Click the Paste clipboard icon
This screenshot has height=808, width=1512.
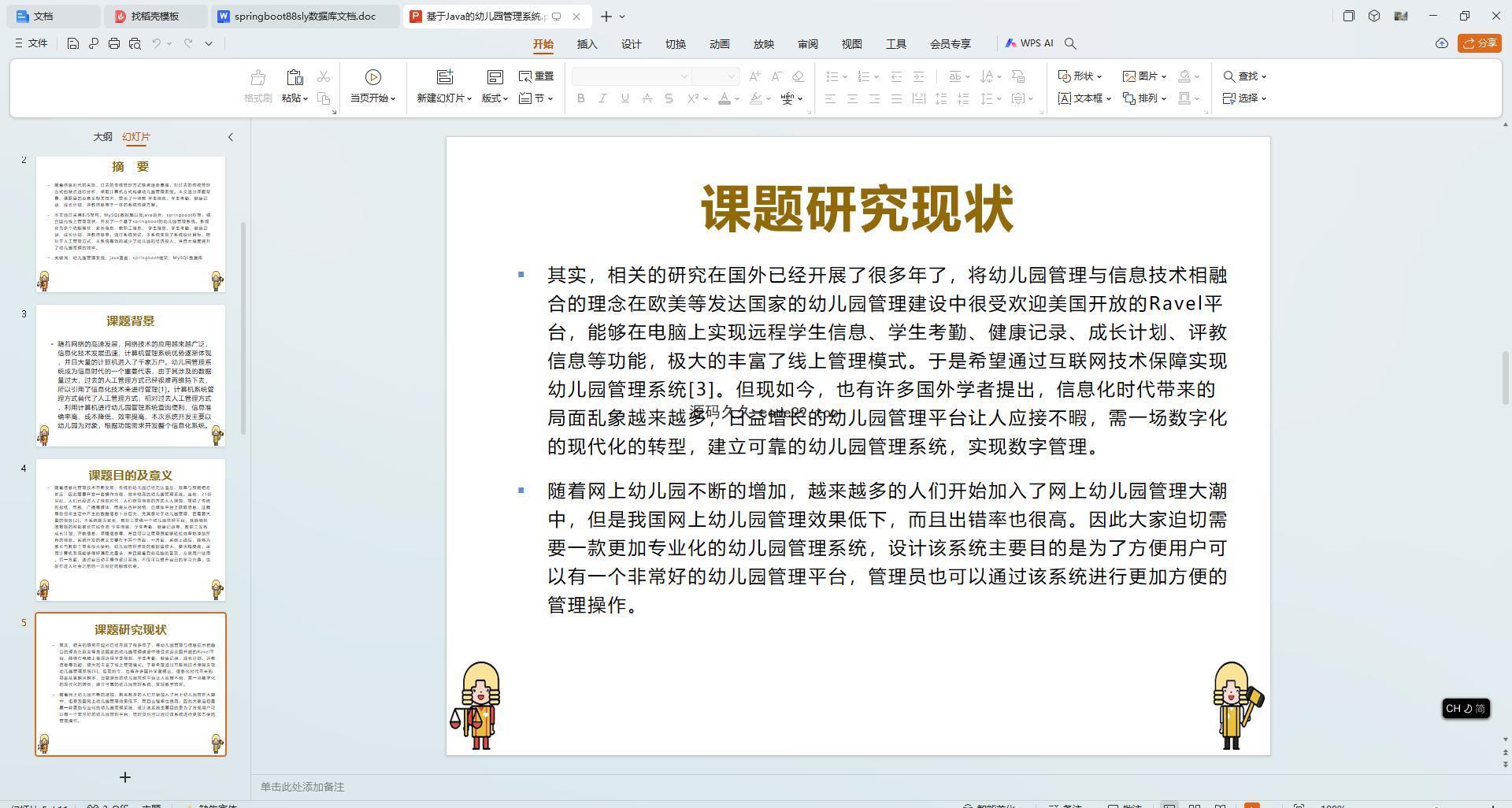click(x=295, y=77)
